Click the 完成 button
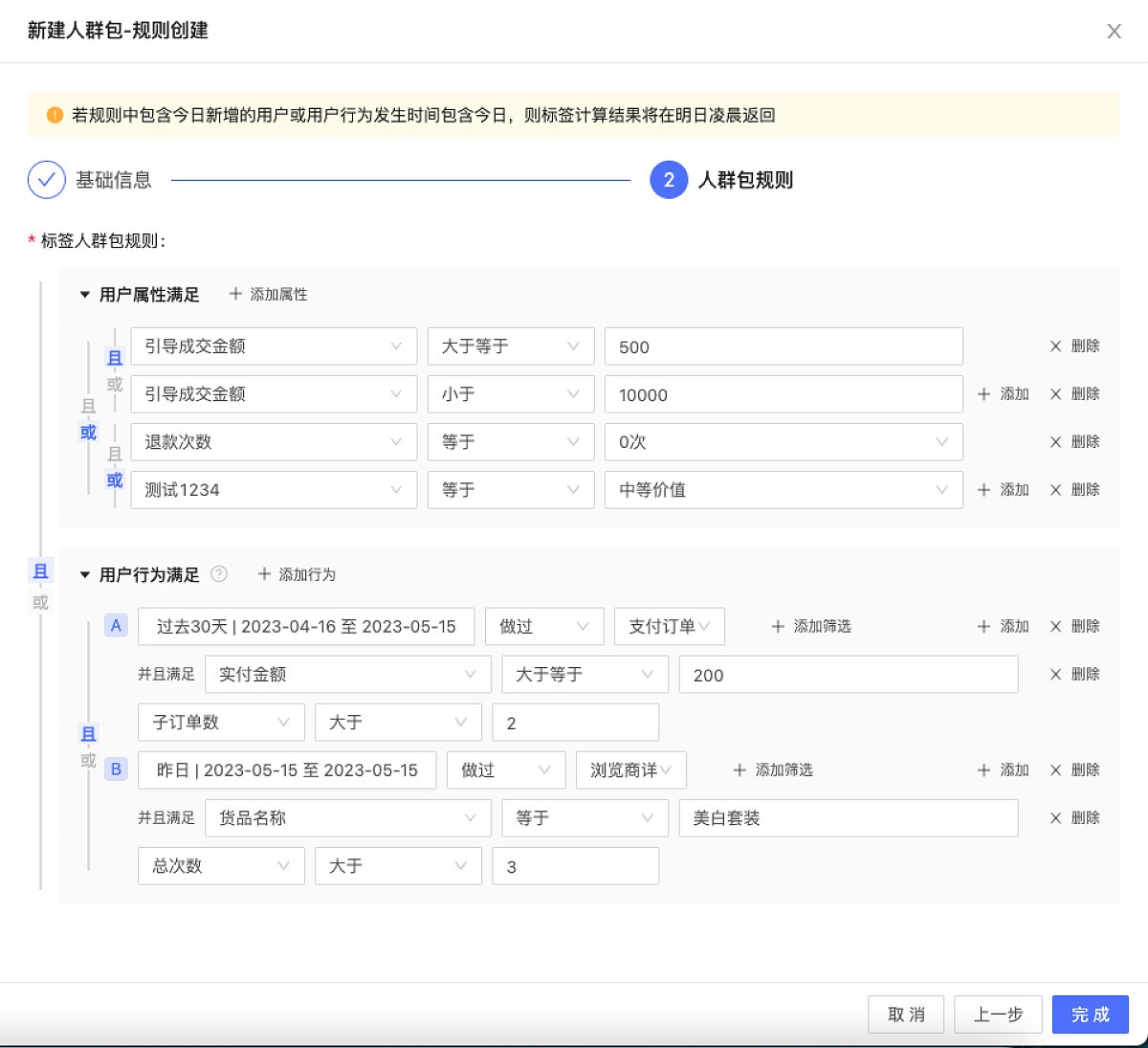The height and width of the screenshot is (1048, 1148). point(1091,1015)
